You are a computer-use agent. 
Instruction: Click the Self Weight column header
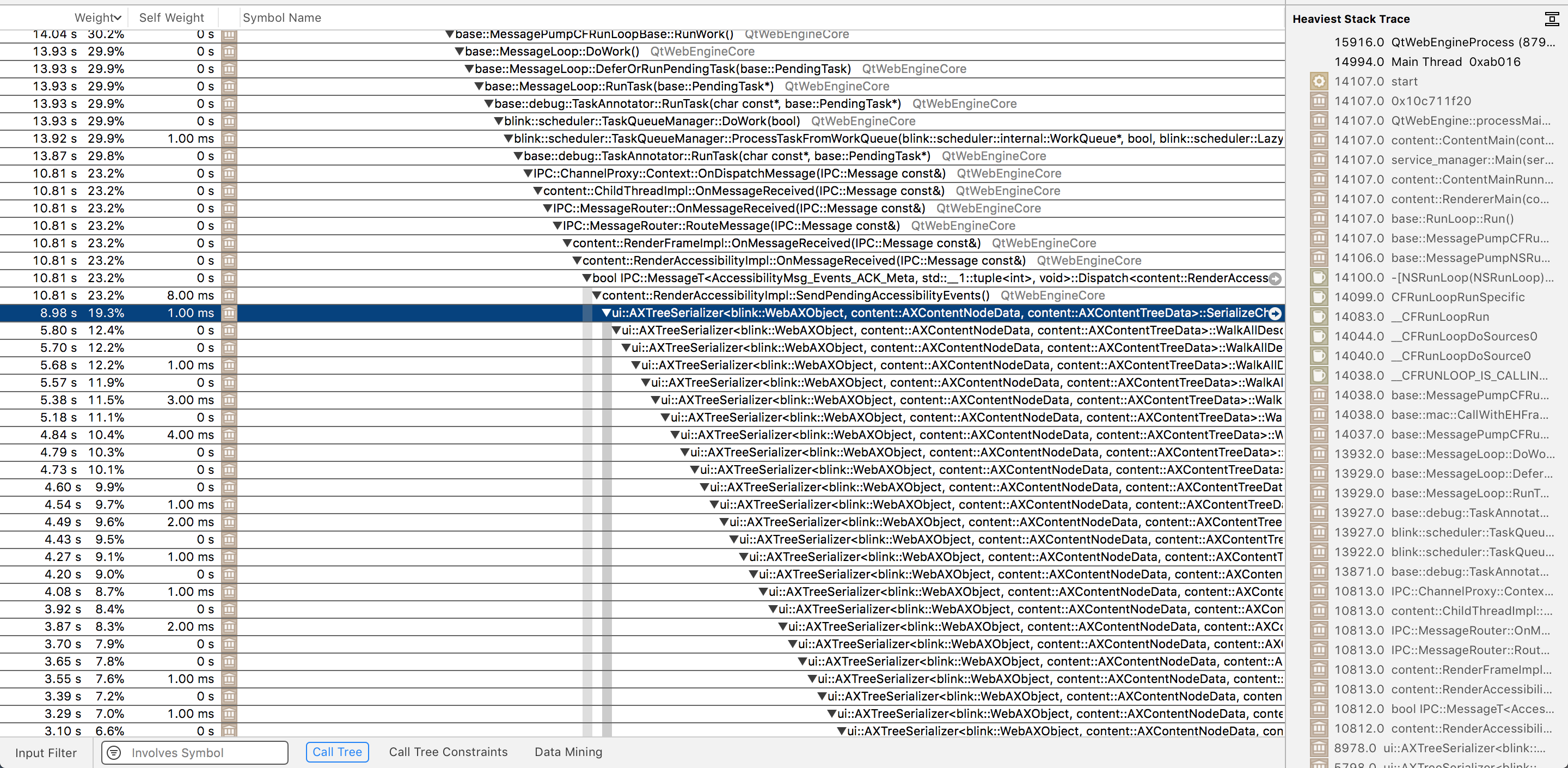coord(171,17)
